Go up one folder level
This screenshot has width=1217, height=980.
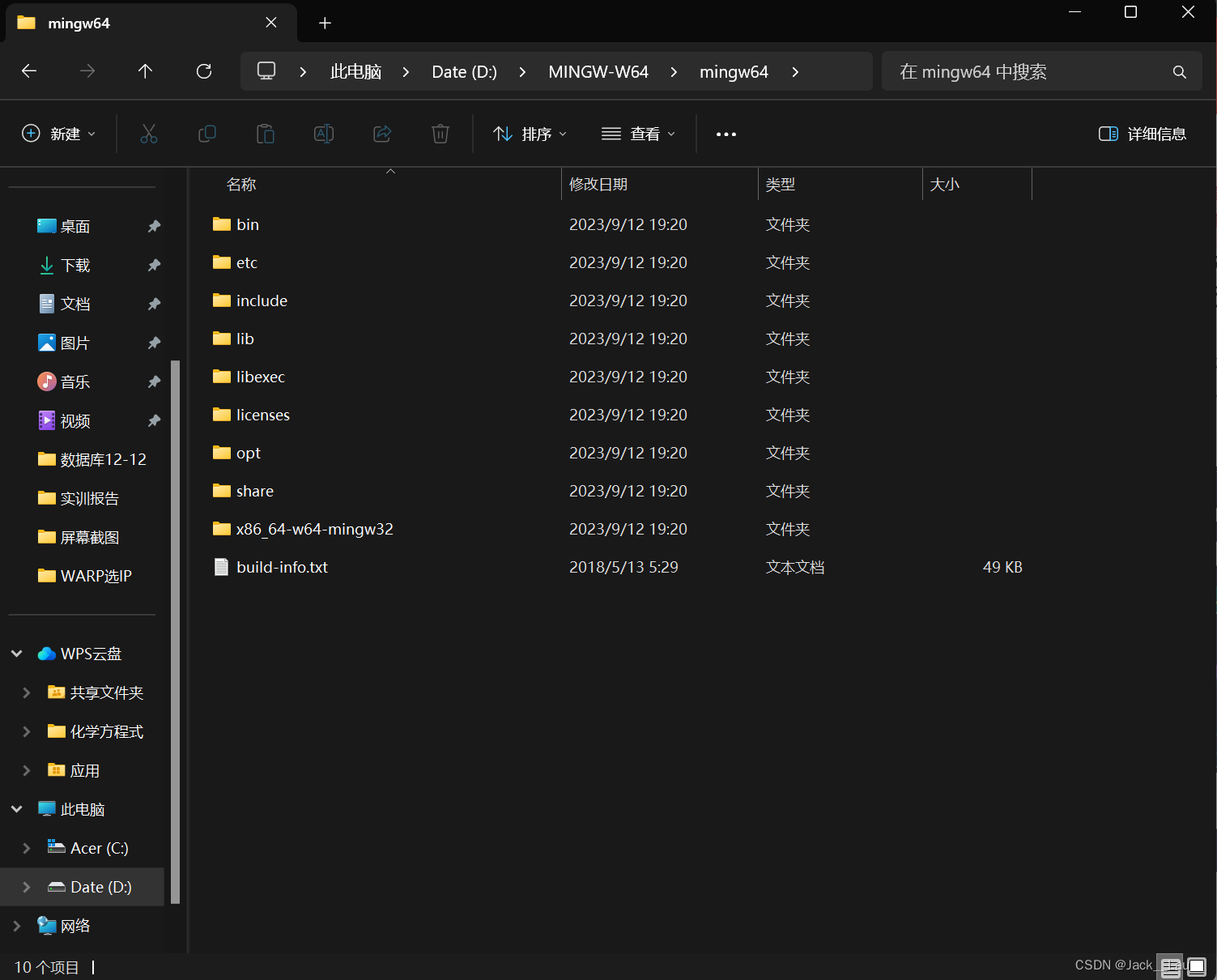tap(146, 71)
